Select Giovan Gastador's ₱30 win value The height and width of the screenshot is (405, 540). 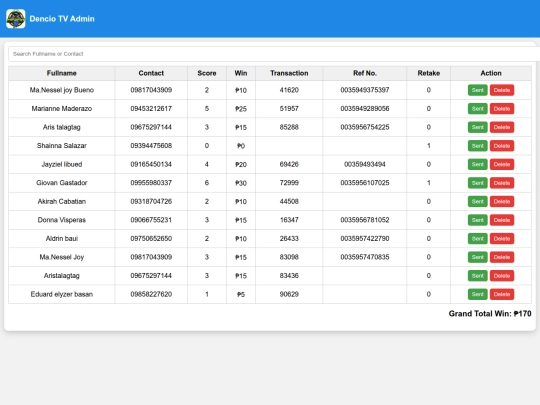[x=241, y=183]
